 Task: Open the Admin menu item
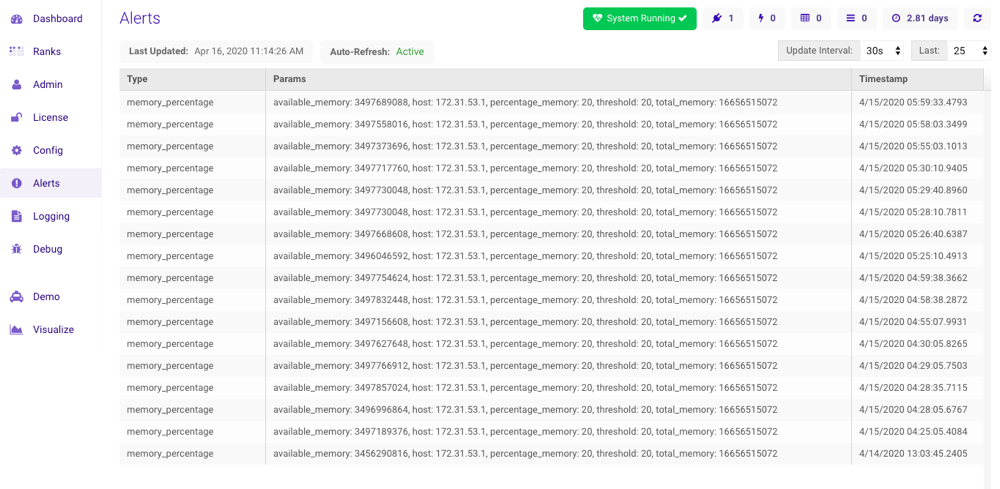click(48, 85)
